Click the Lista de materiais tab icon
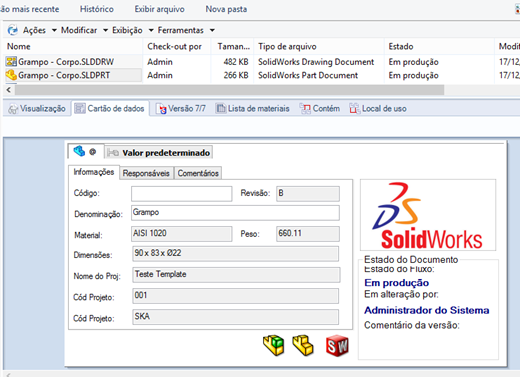 [221, 108]
